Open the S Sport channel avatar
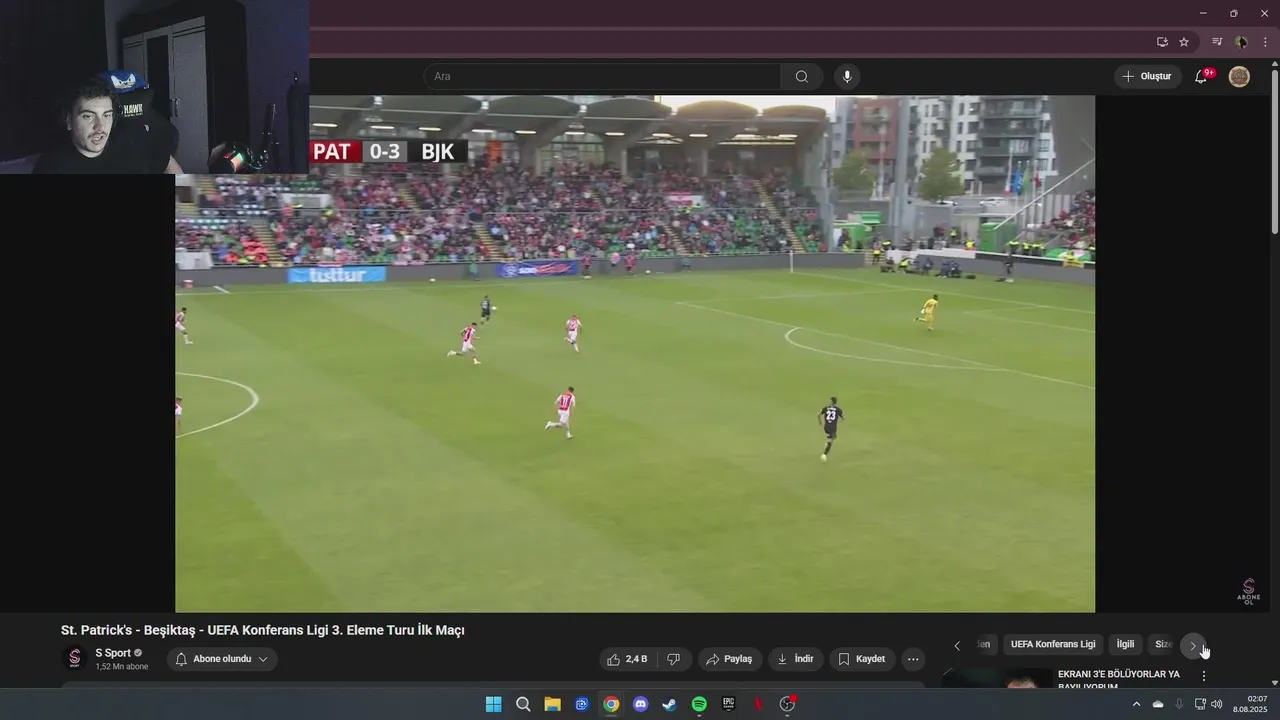 [x=74, y=658]
